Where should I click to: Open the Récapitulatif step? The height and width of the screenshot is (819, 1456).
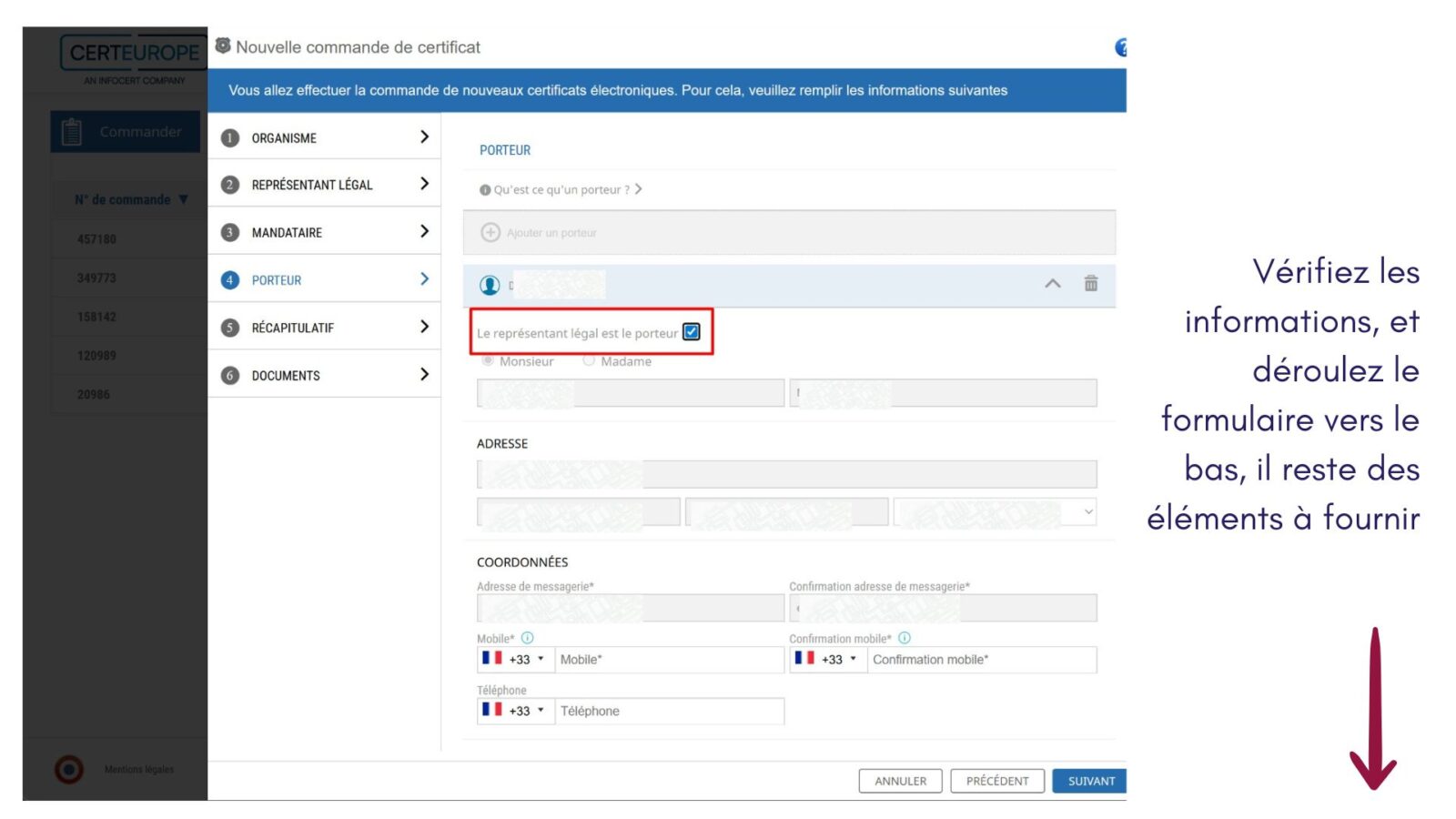pyautogui.click(x=324, y=328)
